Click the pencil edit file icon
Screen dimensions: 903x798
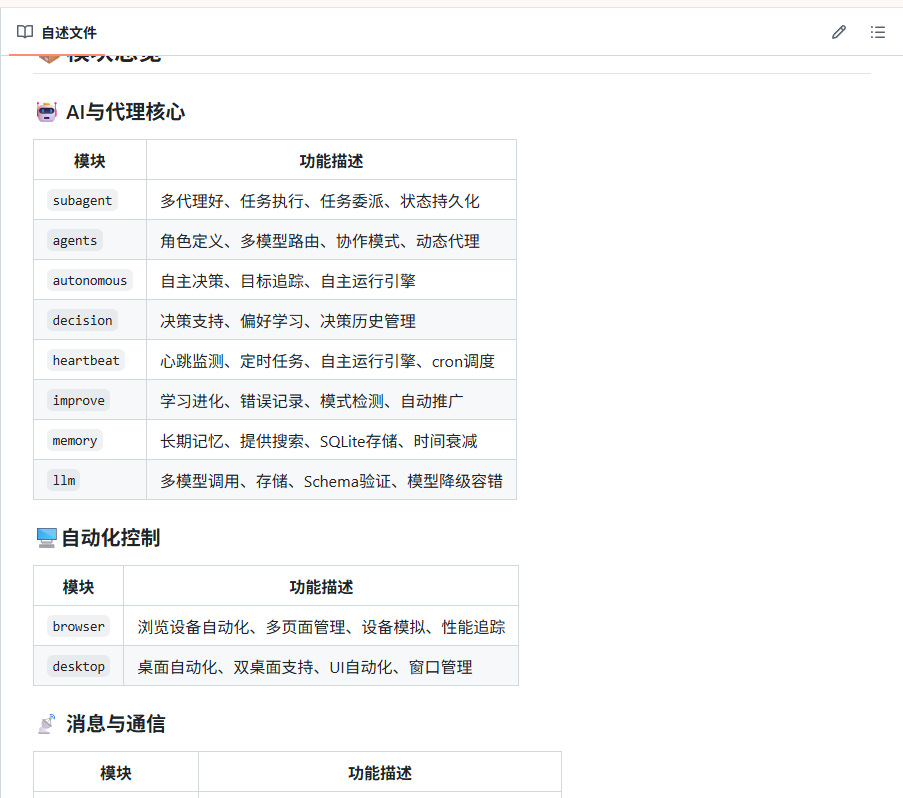(x=839, y=32)
